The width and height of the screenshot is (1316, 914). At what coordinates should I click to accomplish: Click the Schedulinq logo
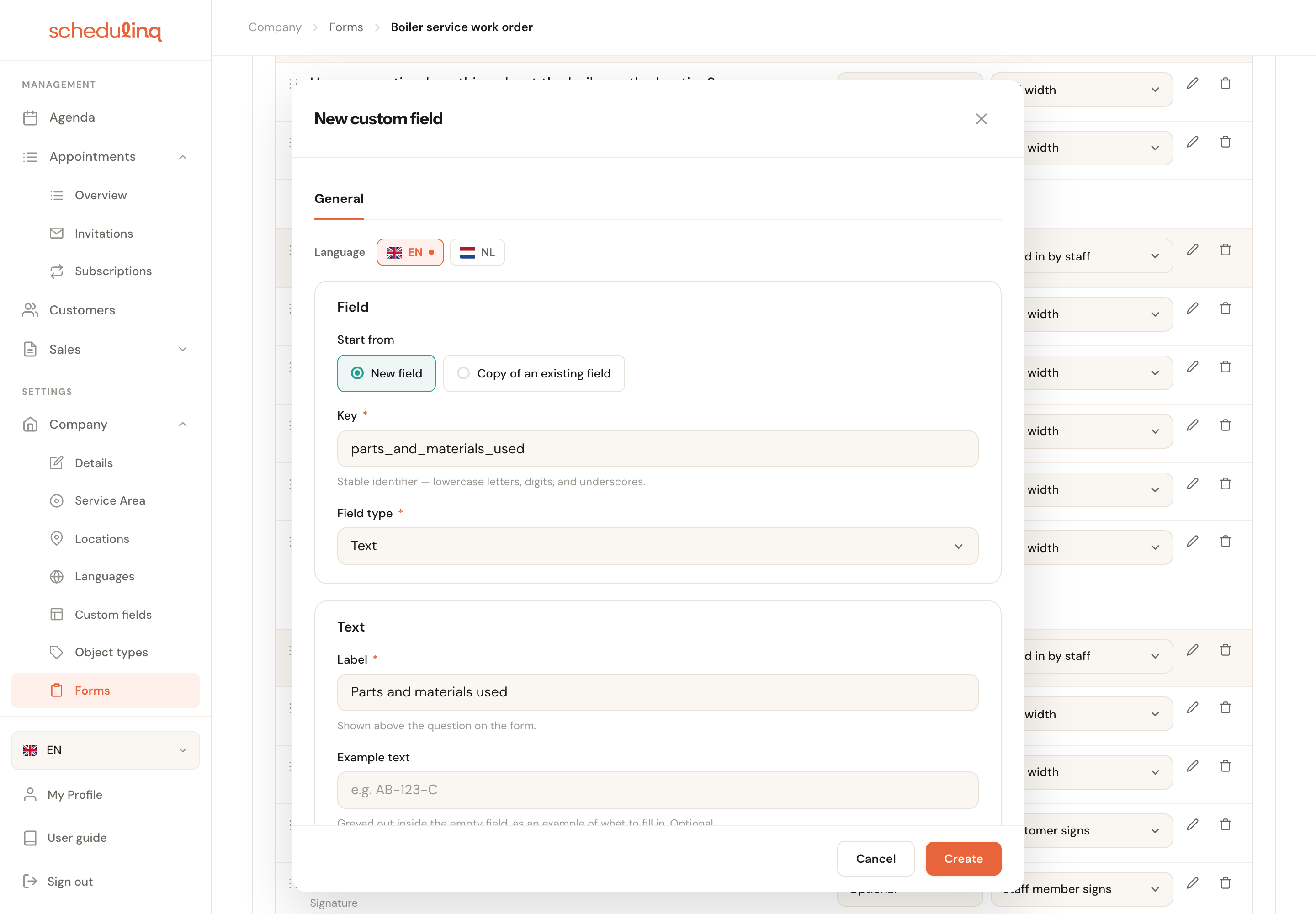click(106, 31)
